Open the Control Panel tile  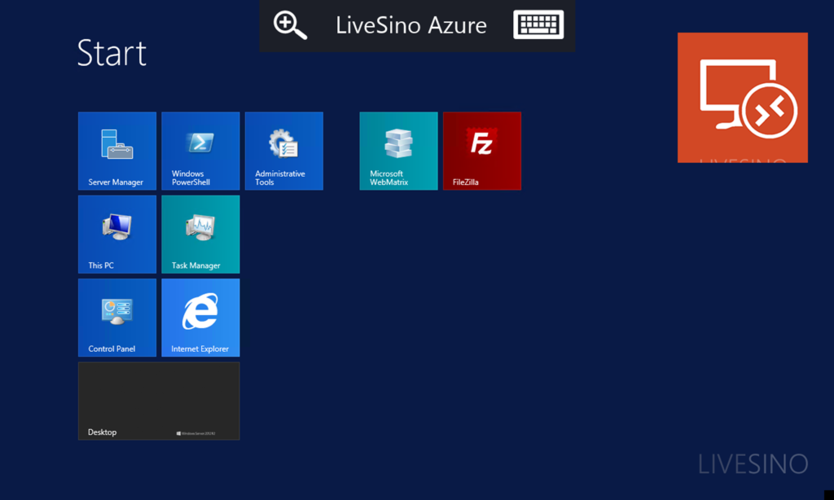117,318
